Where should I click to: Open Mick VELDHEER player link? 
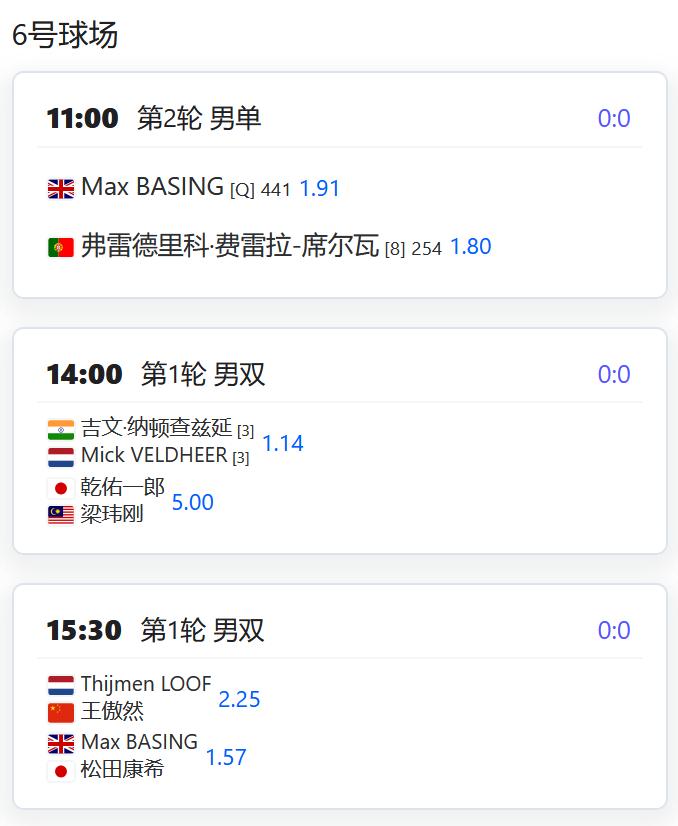pos(154,455)
